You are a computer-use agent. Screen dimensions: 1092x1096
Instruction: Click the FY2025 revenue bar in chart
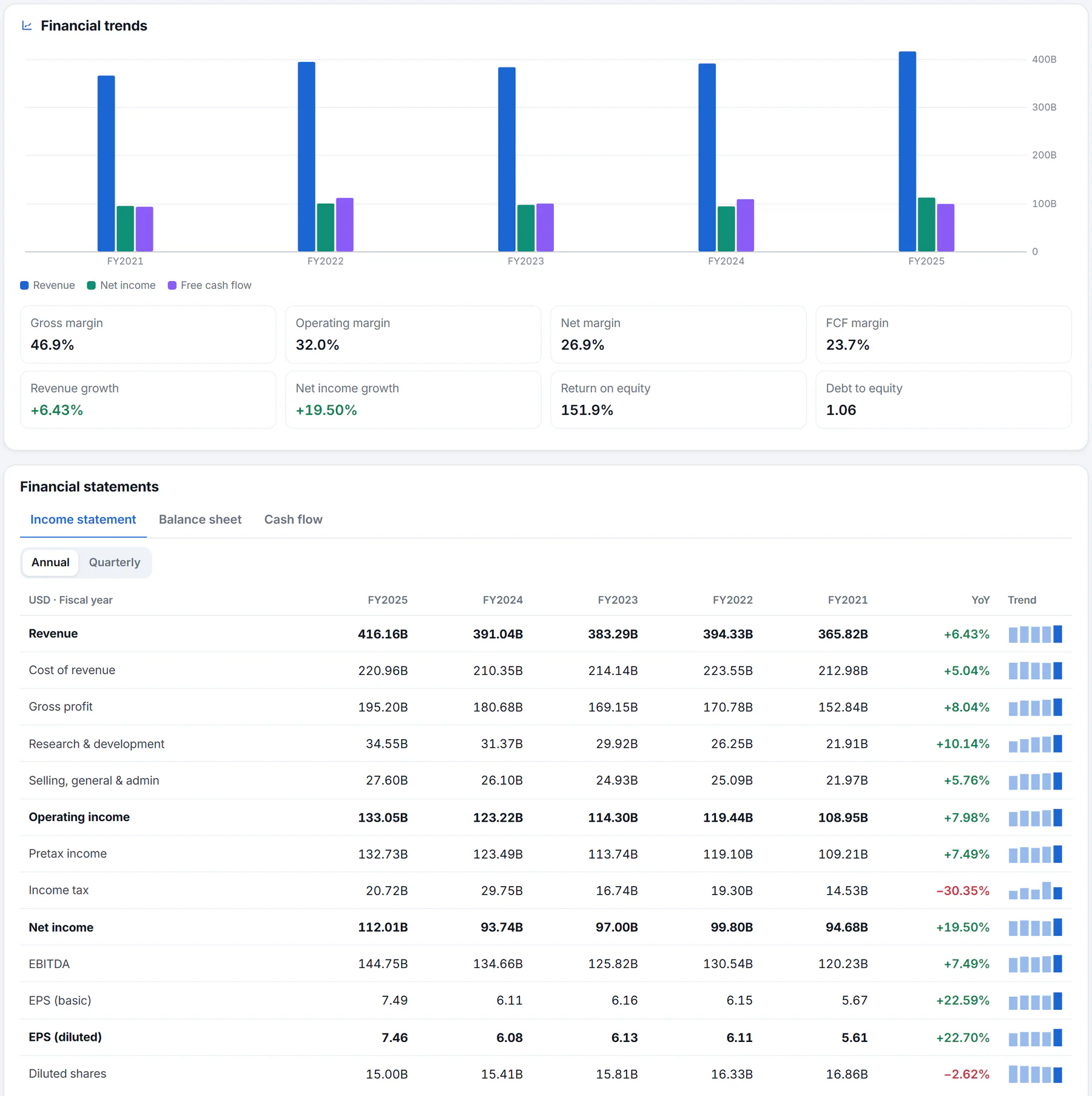coord(907,151)
